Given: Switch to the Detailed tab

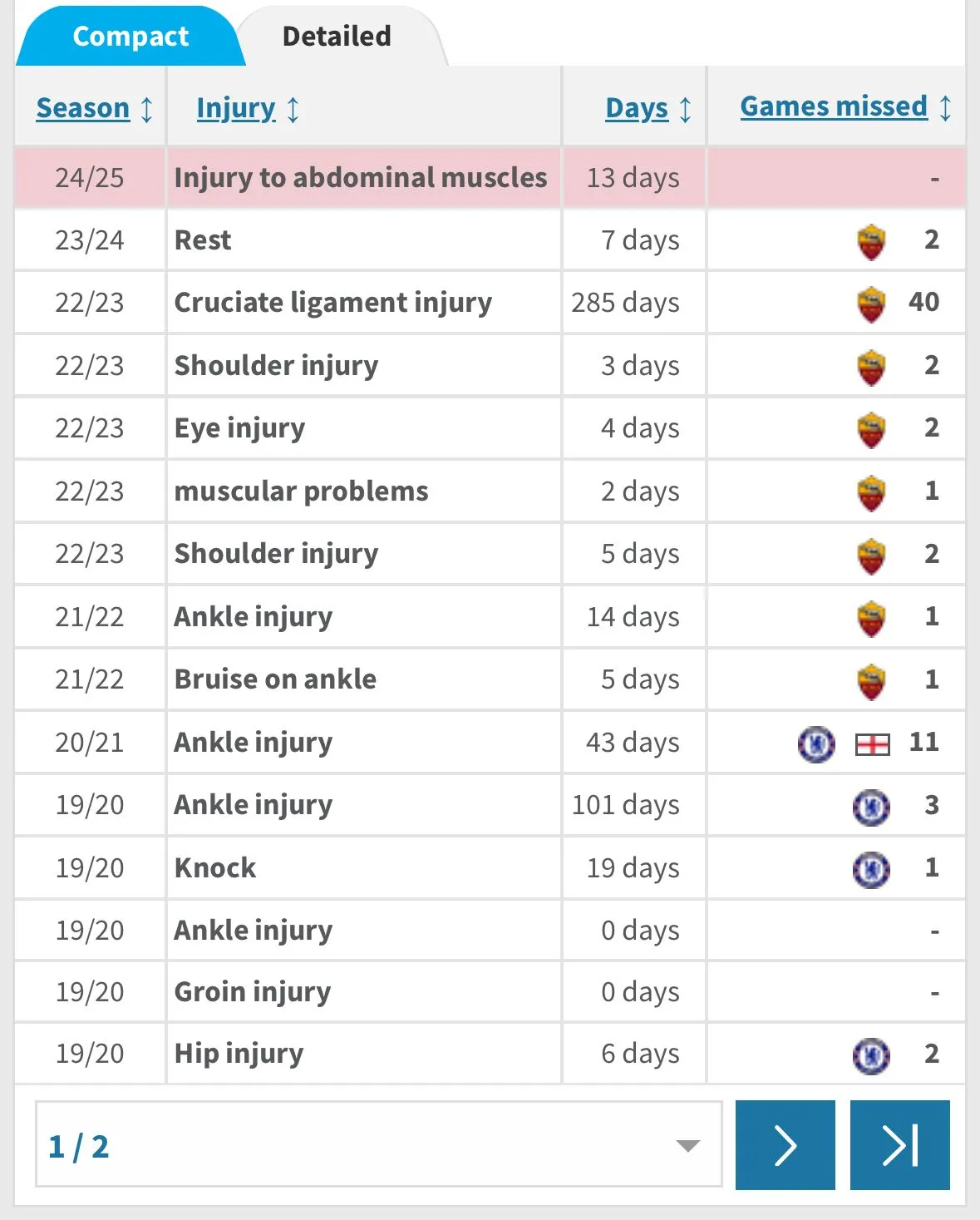Looking at the screenshot, I should (x=337, y=37).
